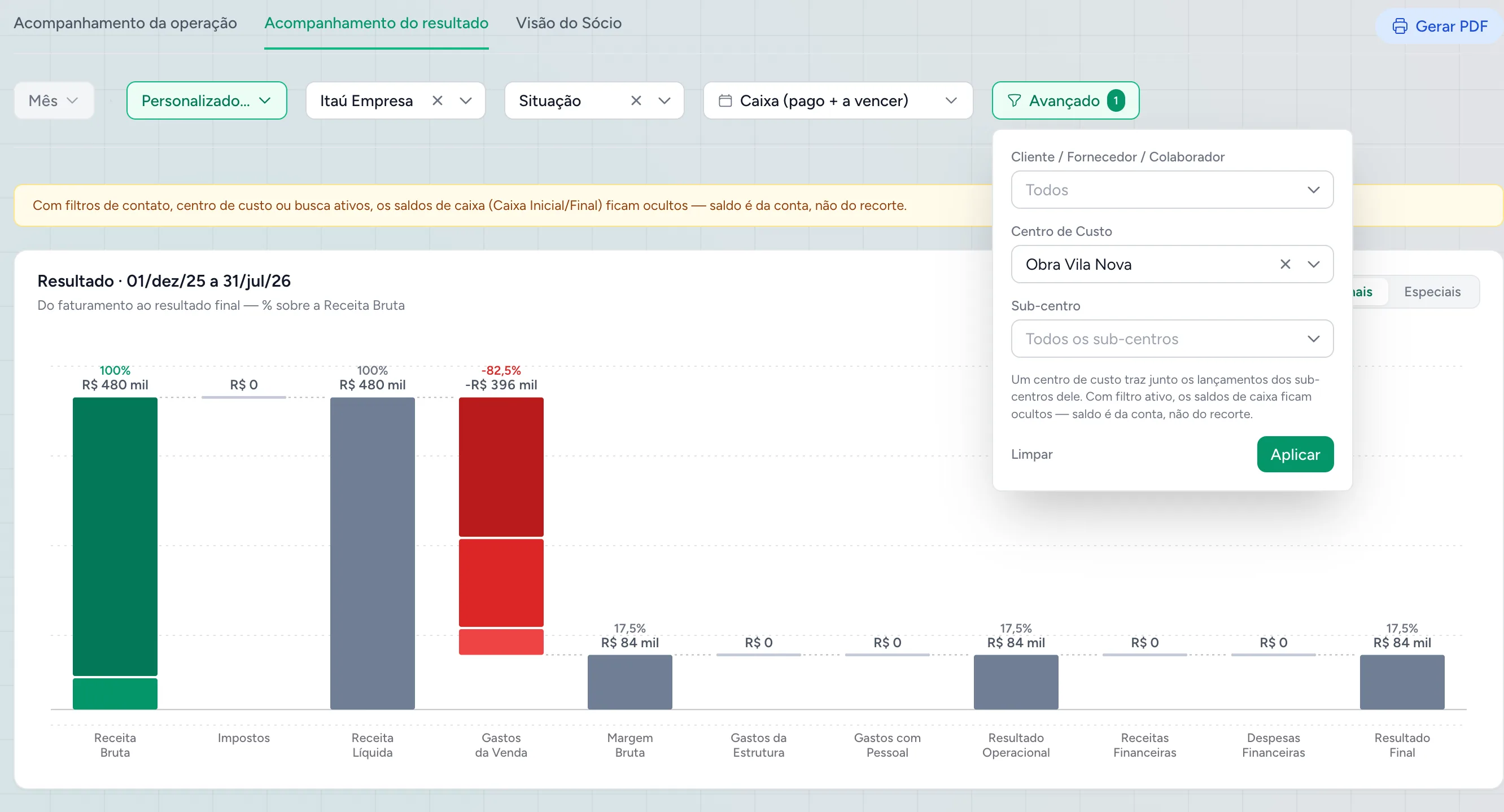
Task: Open the Visão do Sócio tab
Action: [568, 23]
